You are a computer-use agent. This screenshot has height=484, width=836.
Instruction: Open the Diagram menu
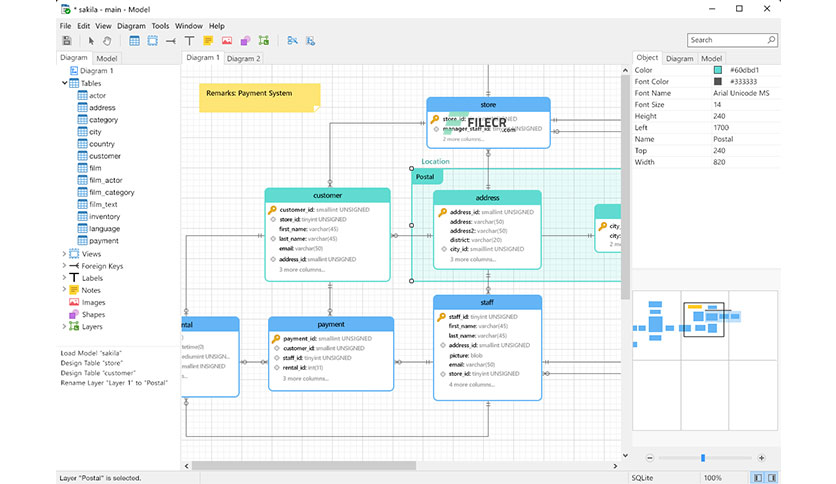pyautogui.click(x=131, y=26)
